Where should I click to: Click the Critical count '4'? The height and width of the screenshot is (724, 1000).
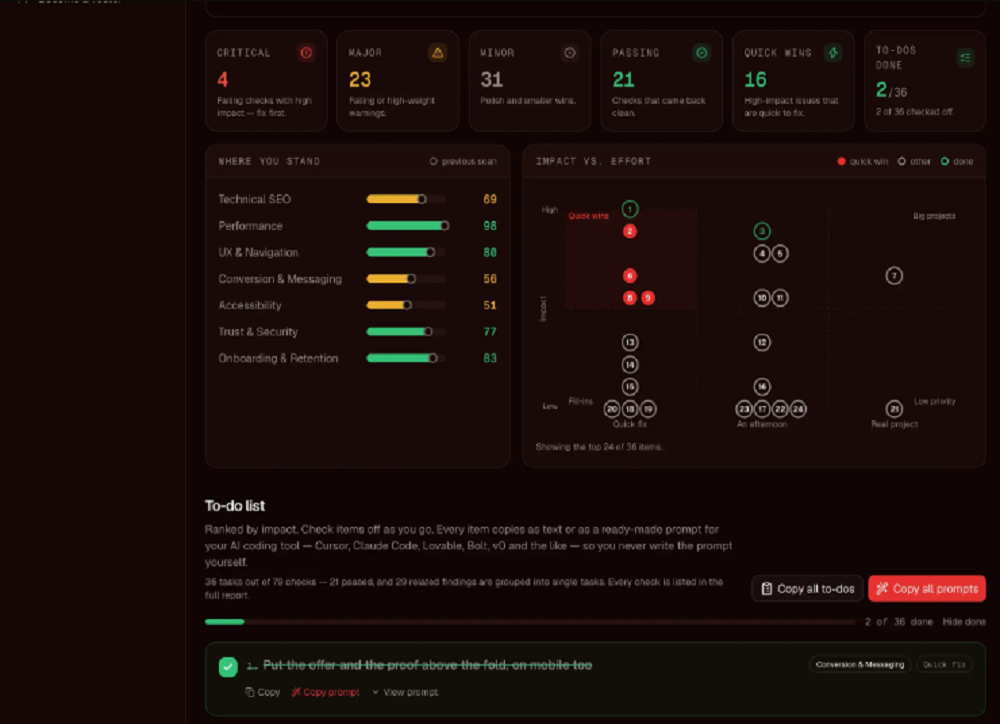pos(223,80)
